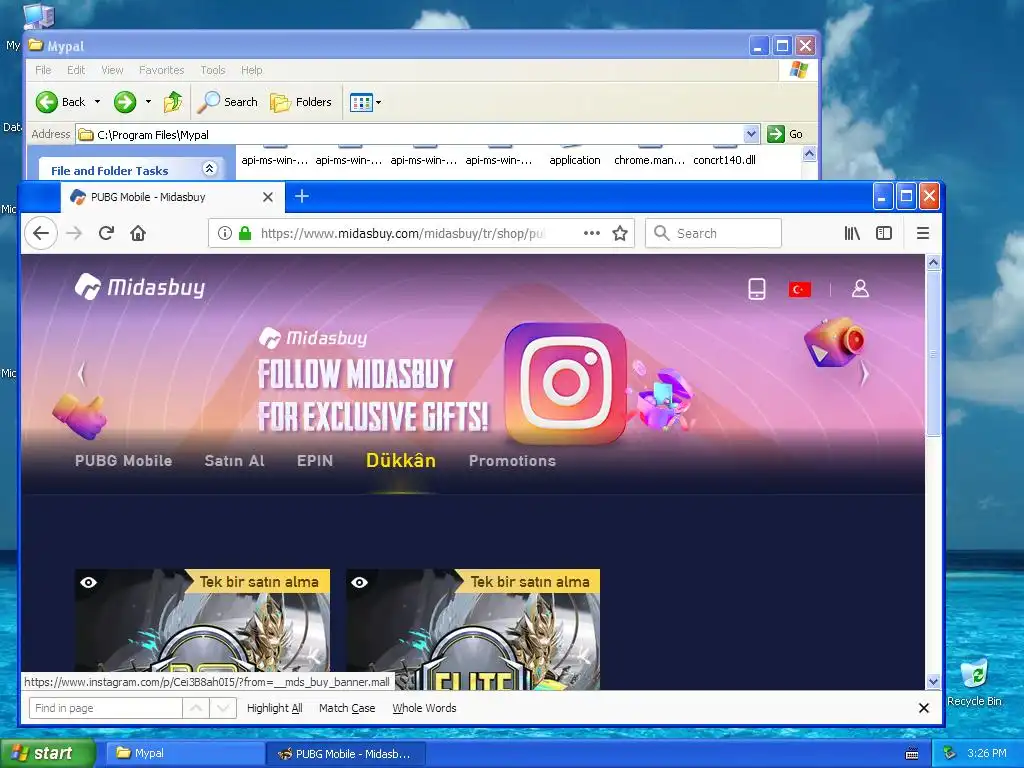Toggle Highlight All in find bar

pyautogui.click(x=274, y=708)
